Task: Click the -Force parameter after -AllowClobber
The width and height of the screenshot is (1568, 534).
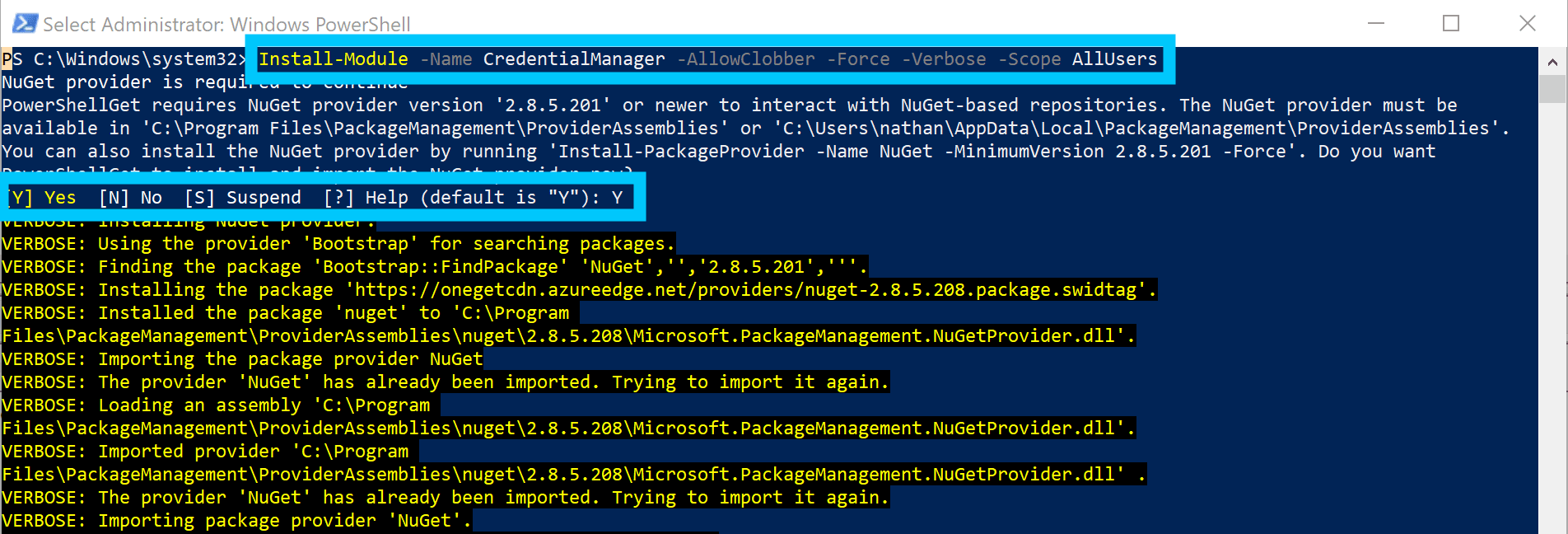Action: coord(858,59)
